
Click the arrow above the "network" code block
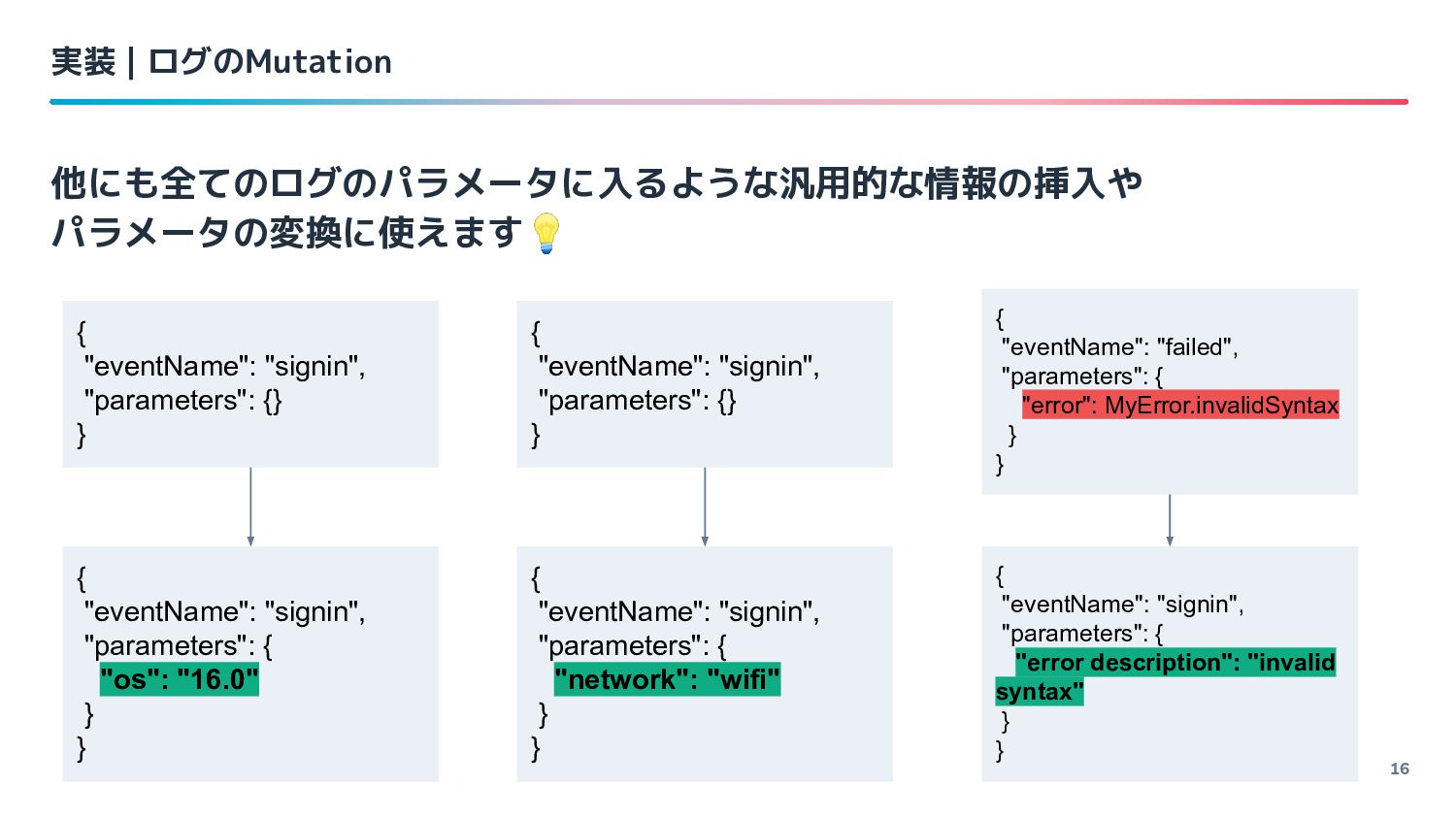705,507
